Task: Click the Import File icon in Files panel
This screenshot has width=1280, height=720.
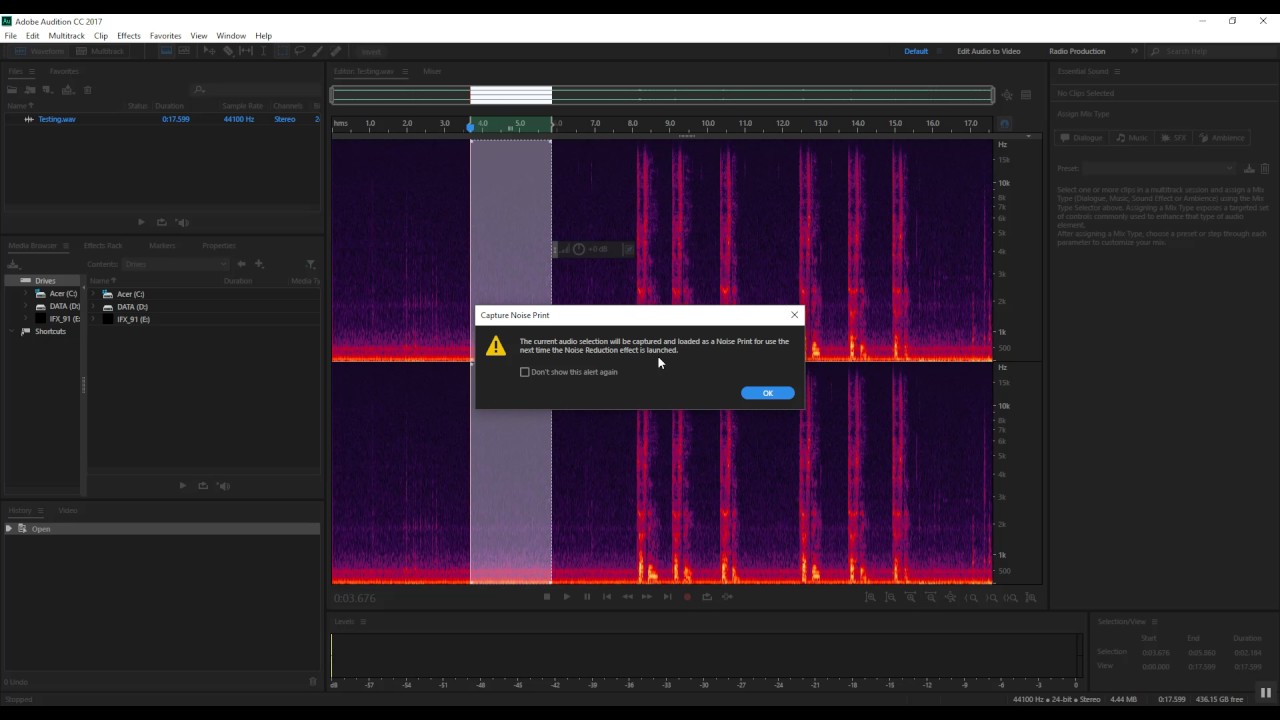Action: click(x=30, y=89)
